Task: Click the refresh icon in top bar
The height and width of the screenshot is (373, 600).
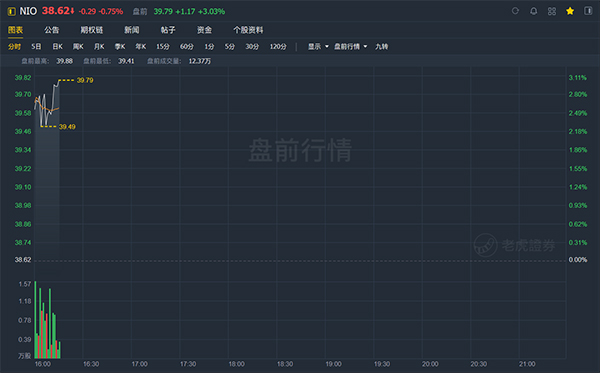Action: pos(515,11)
